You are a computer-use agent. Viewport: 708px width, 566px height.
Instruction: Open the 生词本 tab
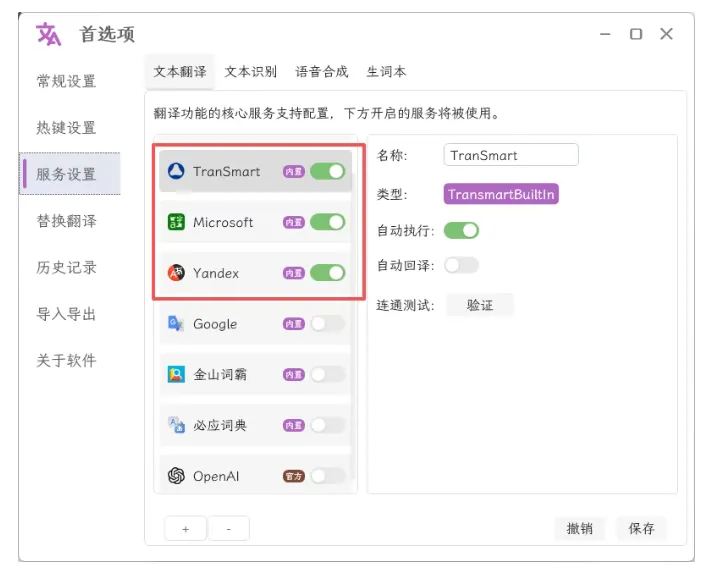[386, 72]
